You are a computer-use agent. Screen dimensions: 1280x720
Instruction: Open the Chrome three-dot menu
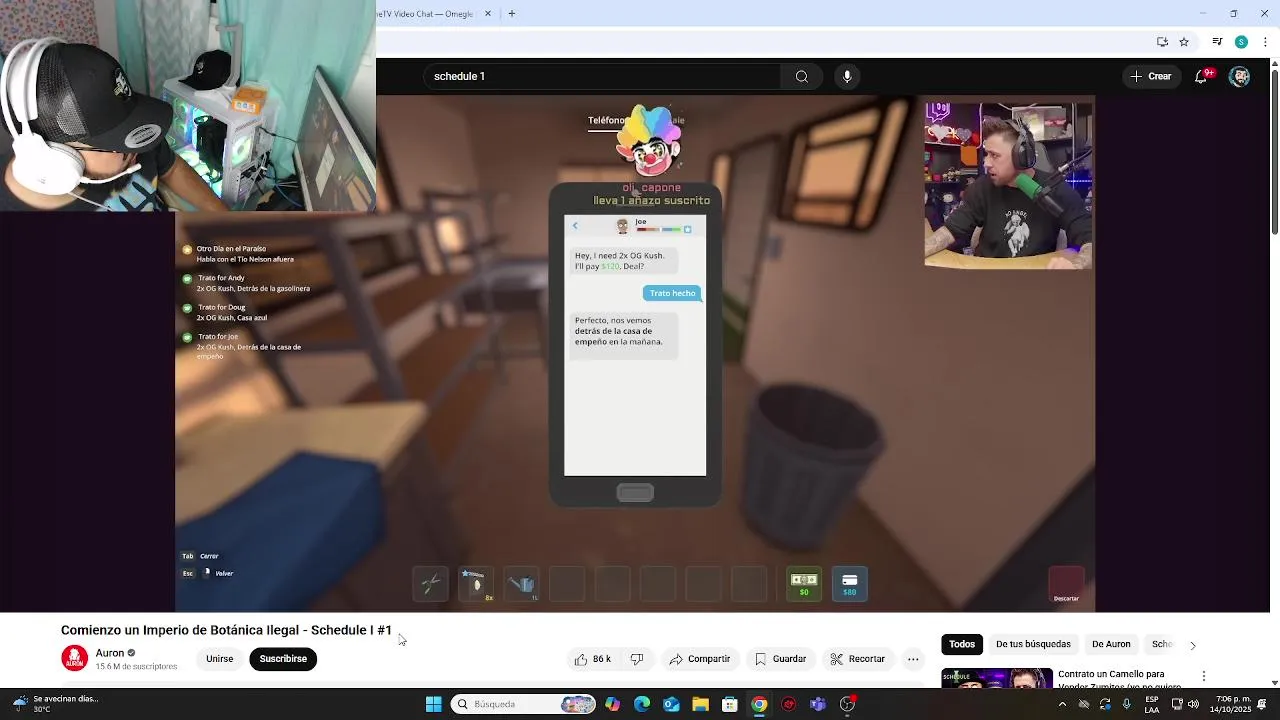1265,42
